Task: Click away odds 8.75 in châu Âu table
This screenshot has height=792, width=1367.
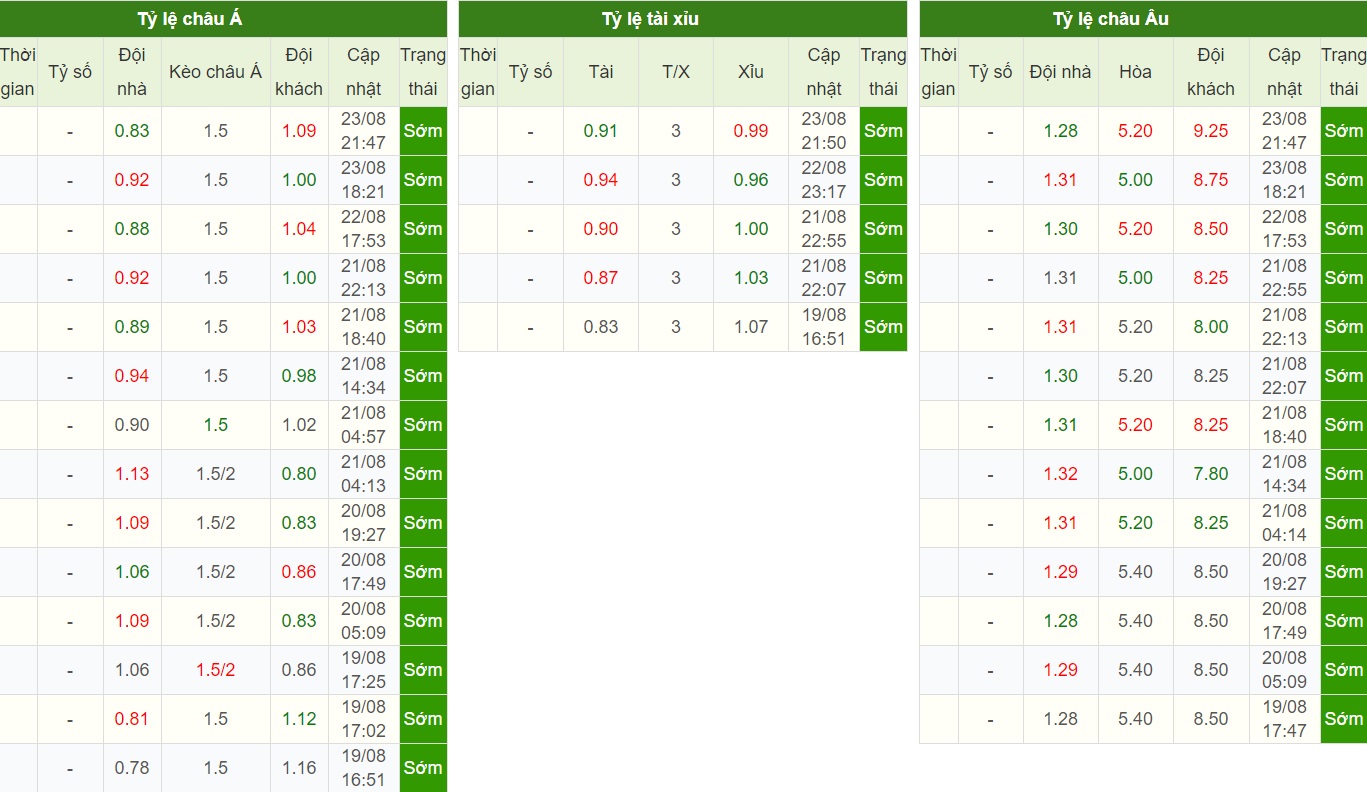Action: pyautogui.click(x=1211, y=180)
